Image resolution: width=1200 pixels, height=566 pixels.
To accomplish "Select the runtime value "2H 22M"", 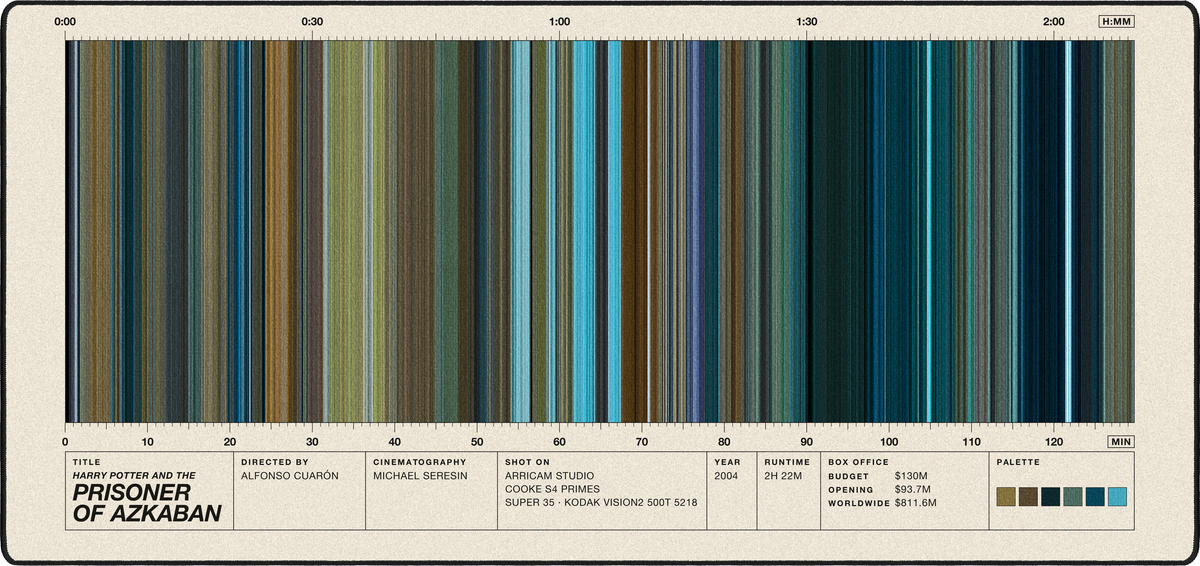I will pos(784,476).
